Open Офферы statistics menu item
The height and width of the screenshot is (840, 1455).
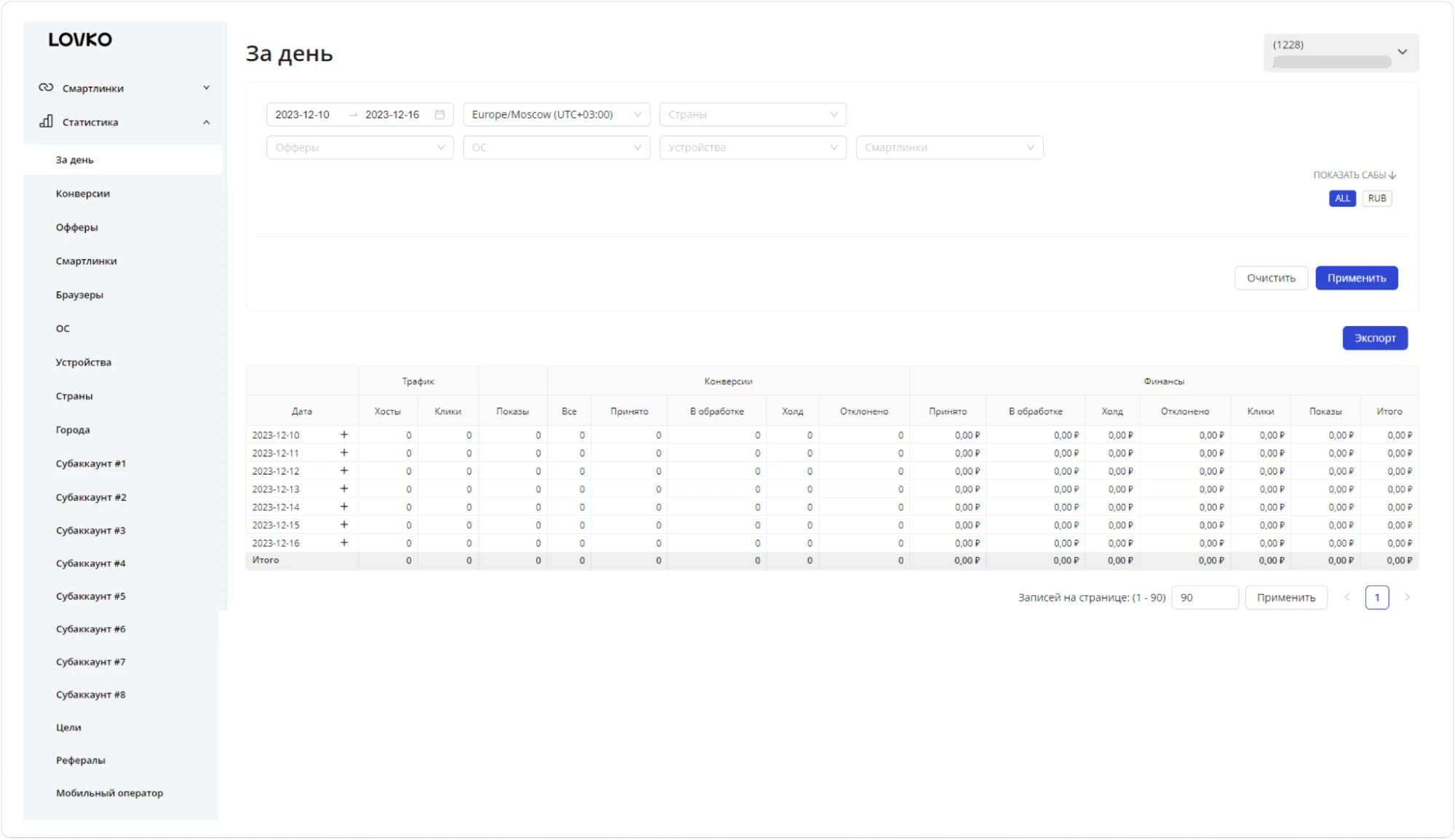pyautogui.click(x=76, y=227)
